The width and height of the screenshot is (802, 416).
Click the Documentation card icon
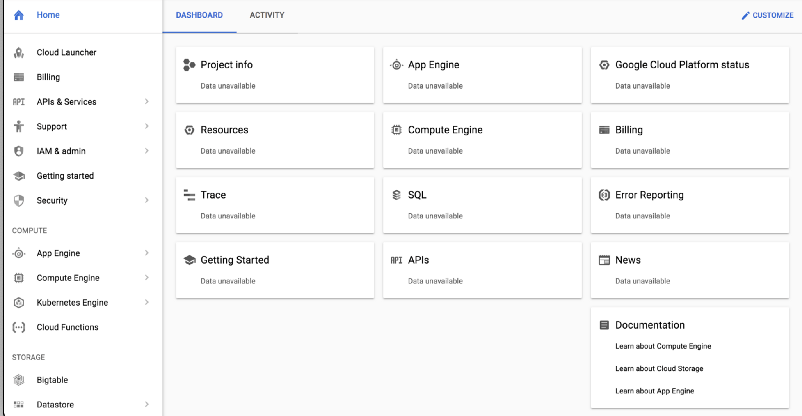(x=604, y=325)
